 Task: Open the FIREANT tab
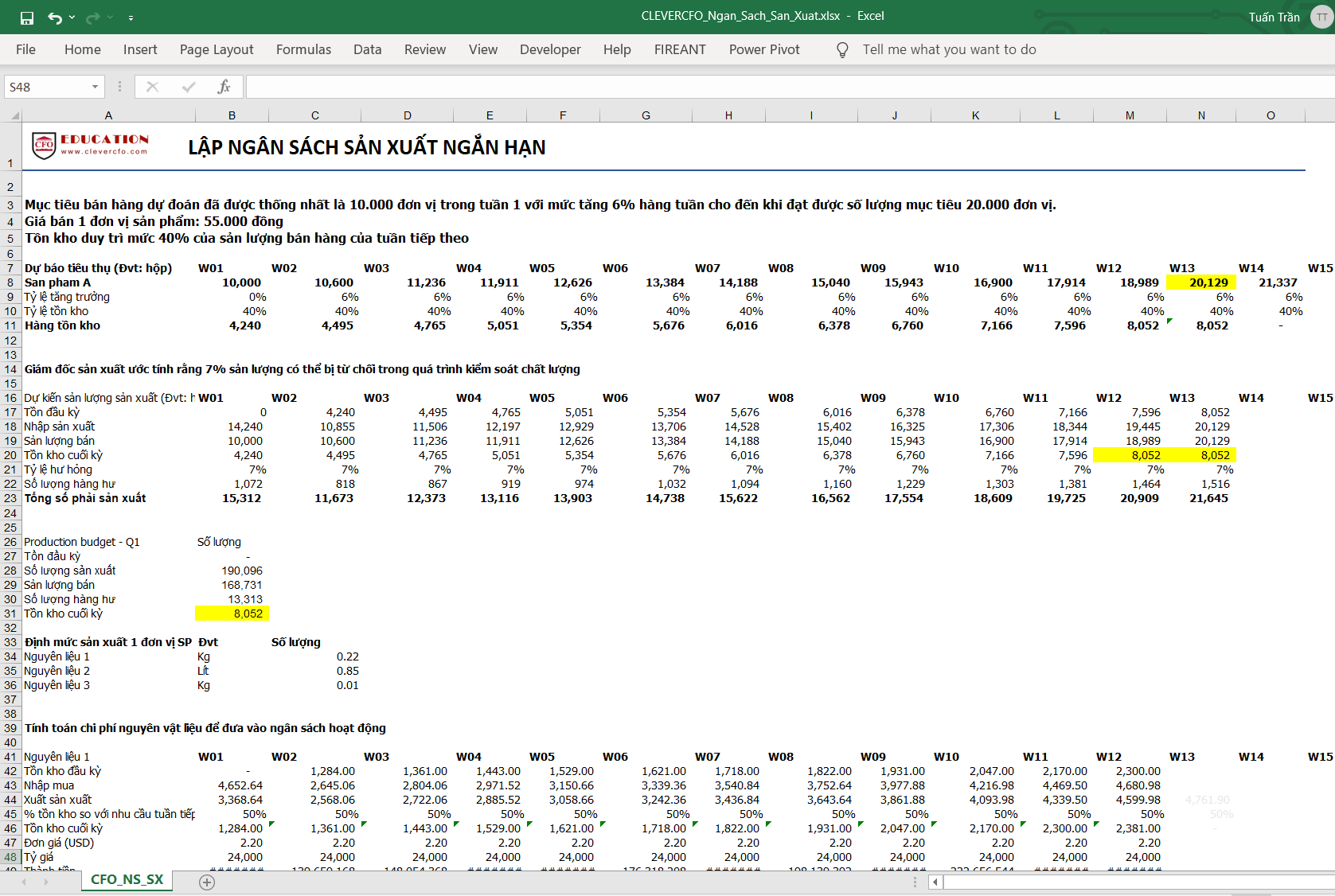[x=680, y=49]
